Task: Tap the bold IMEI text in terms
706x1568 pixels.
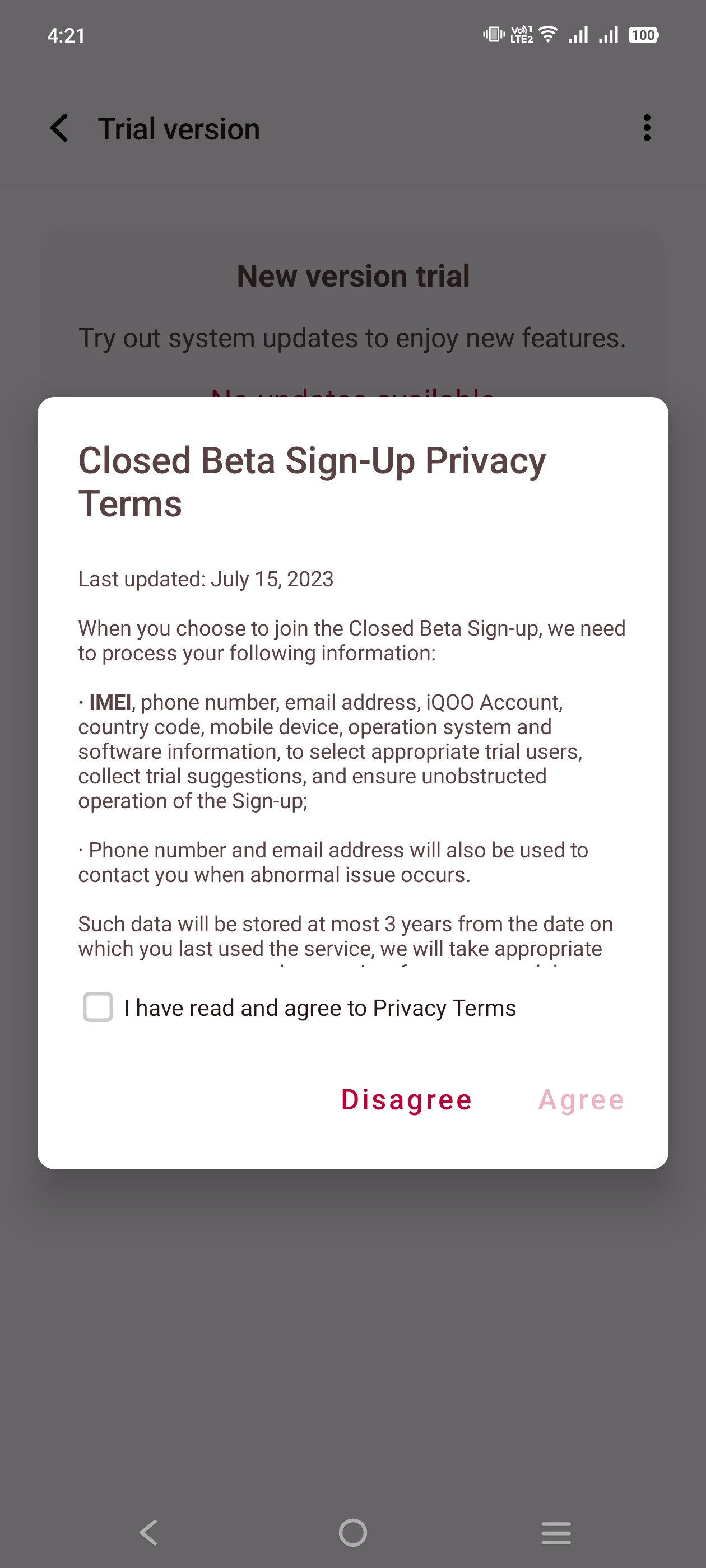Action: [110, 702]
